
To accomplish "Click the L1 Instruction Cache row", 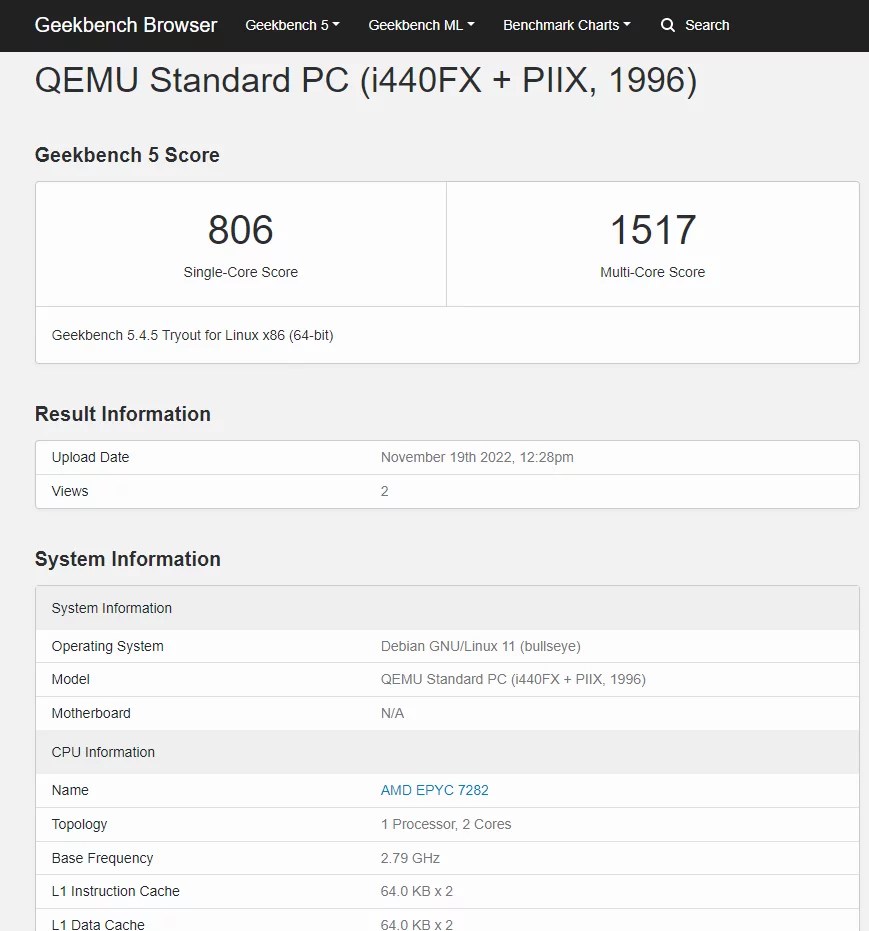I will tap(448, 891).
